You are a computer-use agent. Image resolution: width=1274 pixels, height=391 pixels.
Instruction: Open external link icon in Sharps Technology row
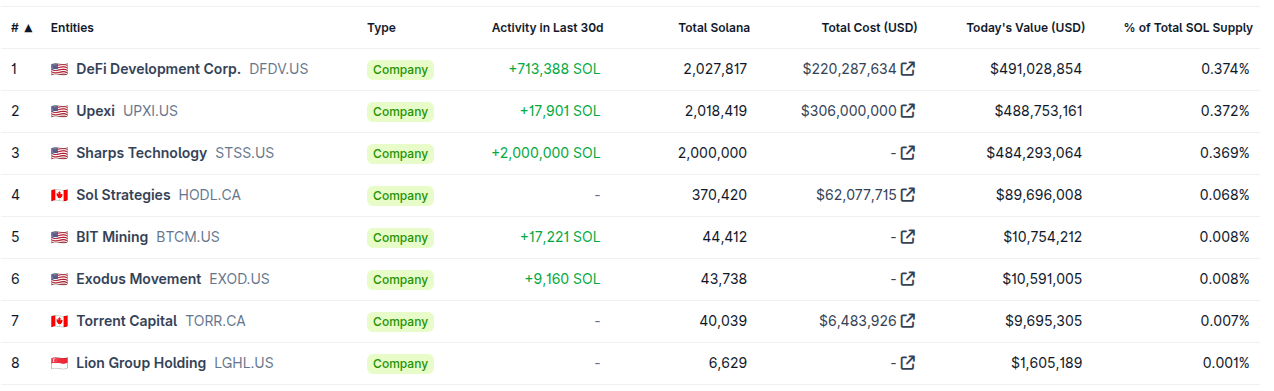[908, 153]
